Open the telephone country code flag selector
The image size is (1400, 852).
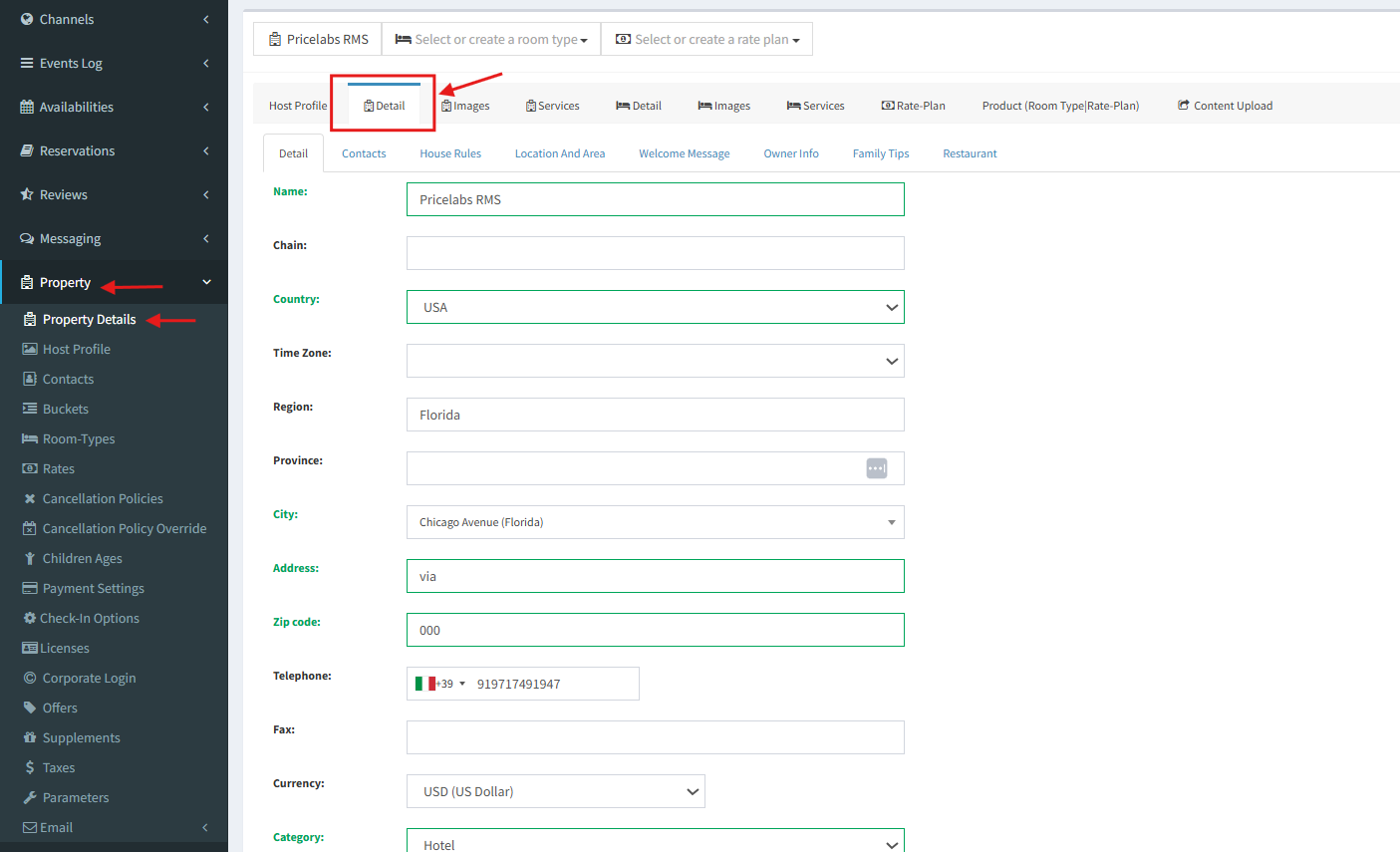click(x=439, y=684)
